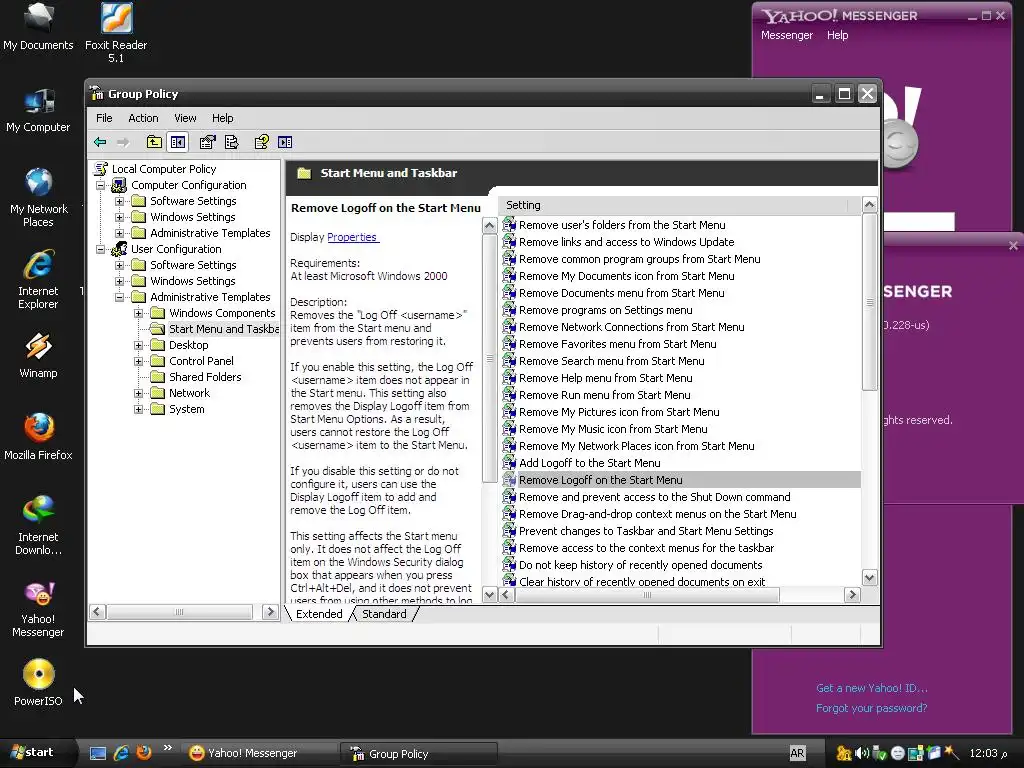The width and height of the screenshot is (1024, 768).
Task: Expand System tree node
Action: click(138, 409)
